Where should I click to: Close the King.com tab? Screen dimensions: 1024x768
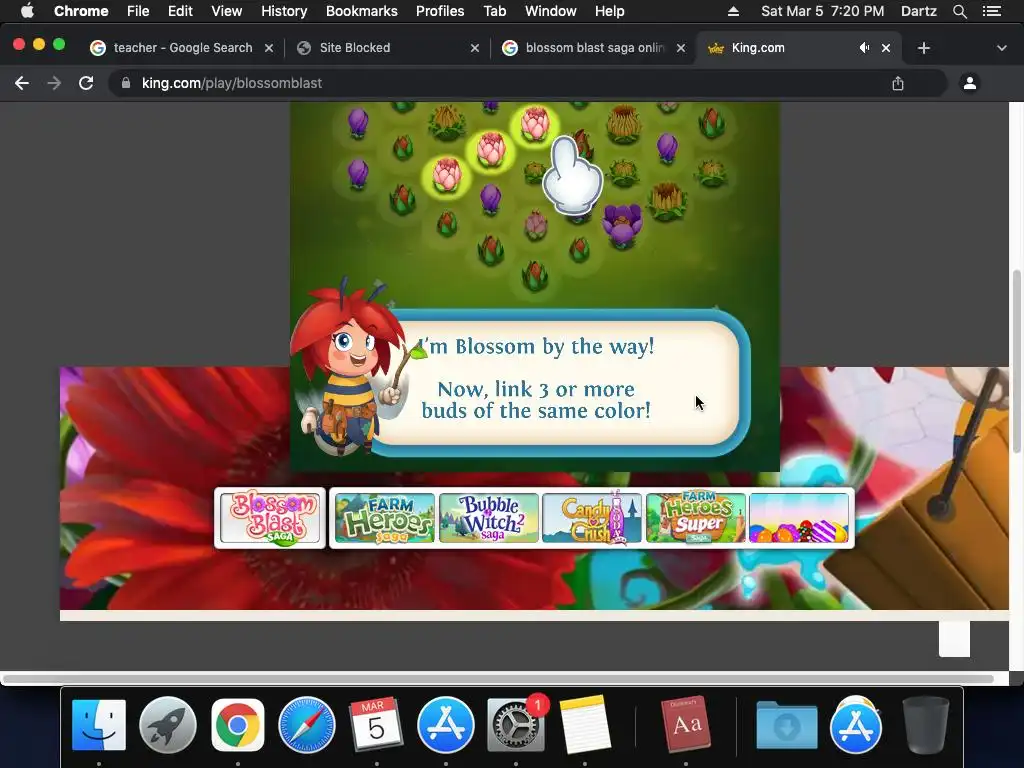click(886, 48)
